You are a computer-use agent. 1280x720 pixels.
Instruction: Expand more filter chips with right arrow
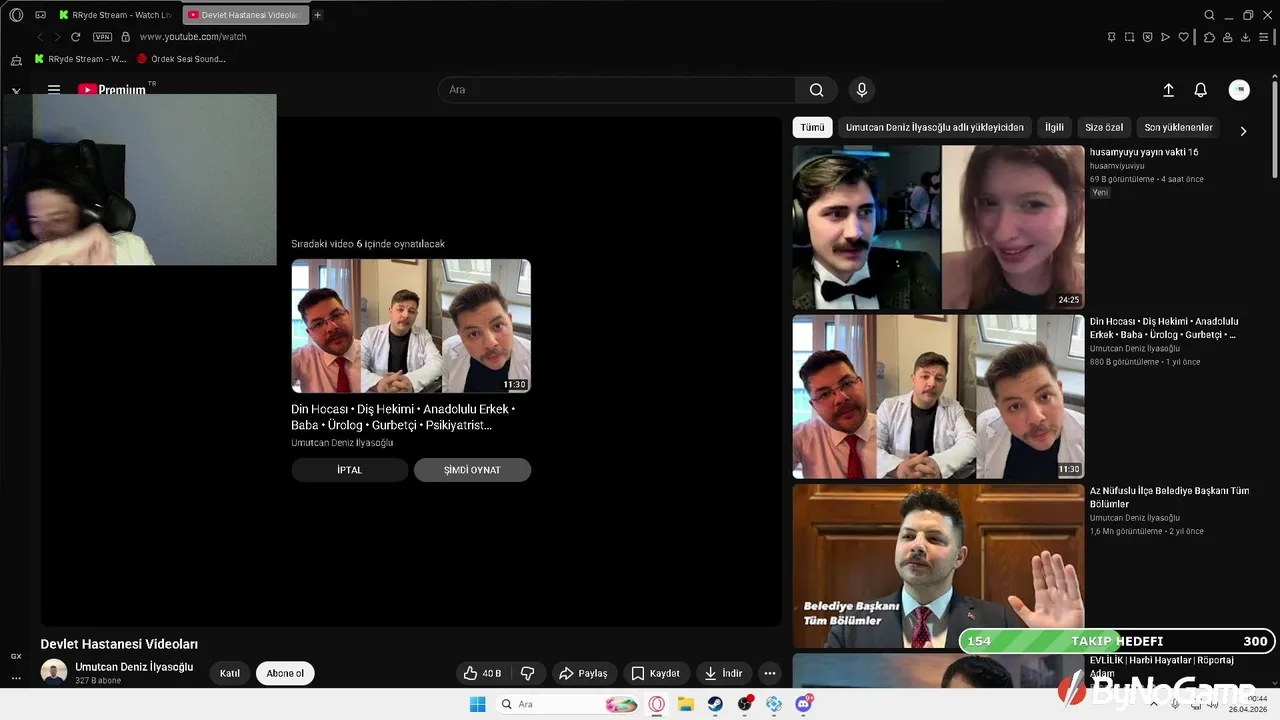click(x=1243, y=130)
